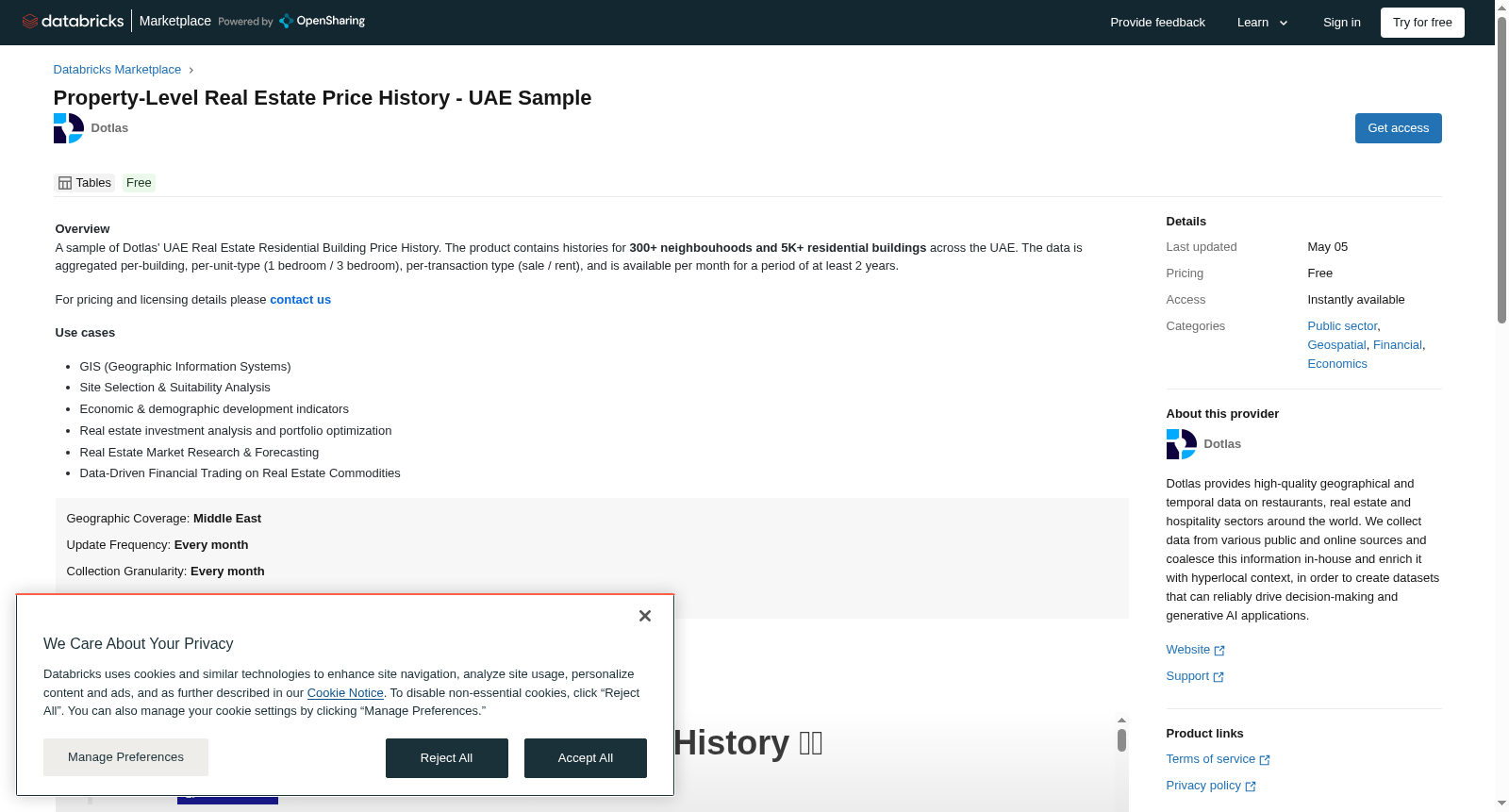
Task: Open the Marketplace header link
Action: pos(175,21)
